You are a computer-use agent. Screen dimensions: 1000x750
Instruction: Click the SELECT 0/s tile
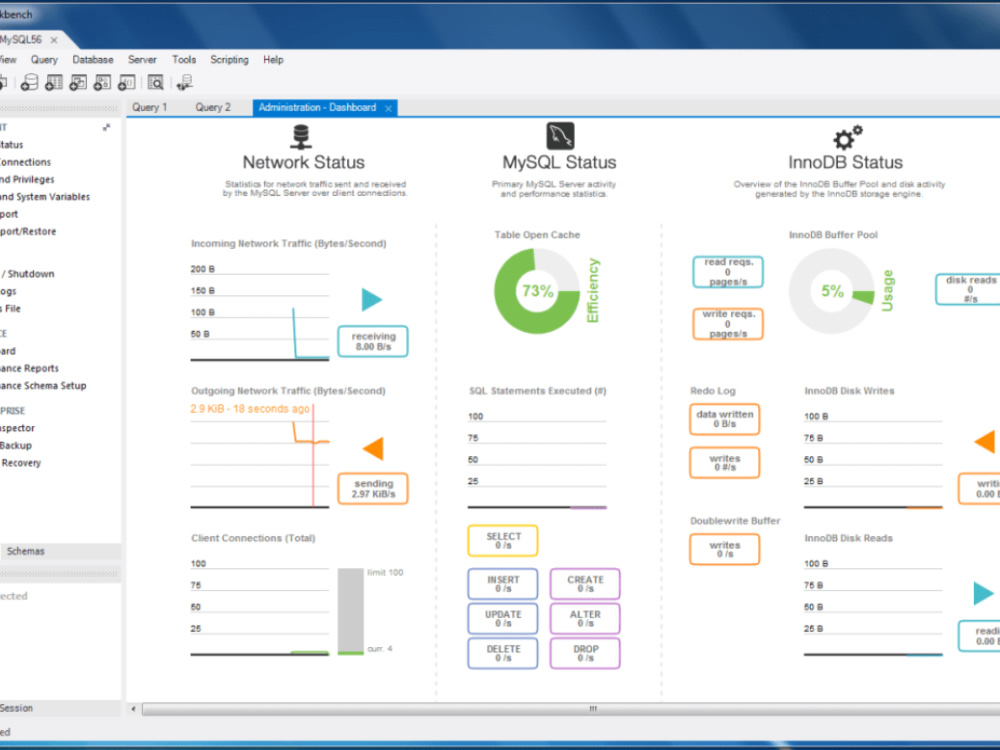click(503, 540)
